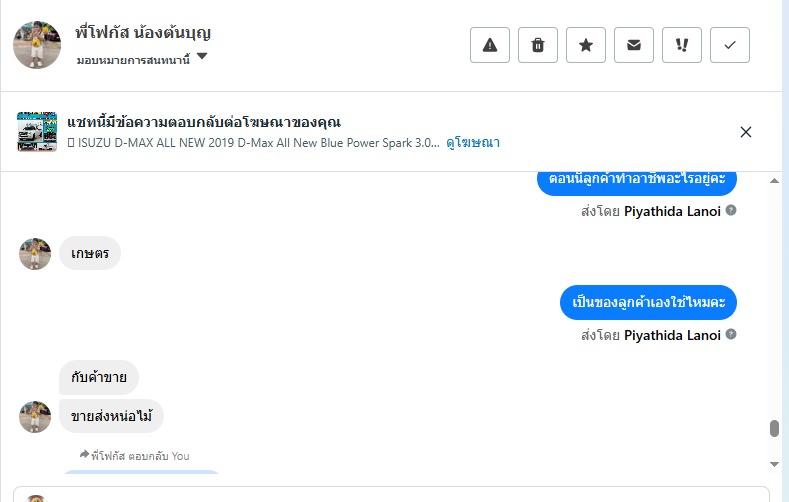Click the message input field at bottom
This screenshot has width=789, height=502.
pyautogui.click(x=400, y=494)
